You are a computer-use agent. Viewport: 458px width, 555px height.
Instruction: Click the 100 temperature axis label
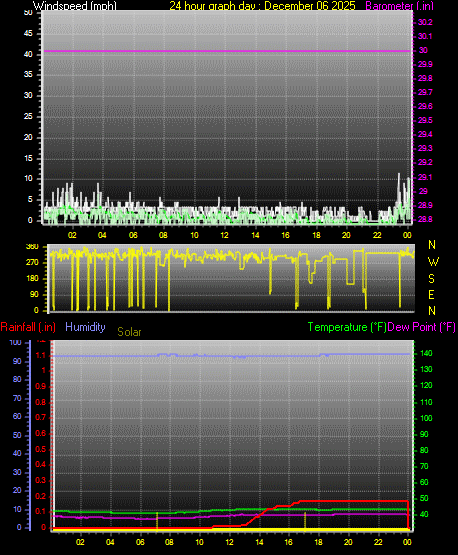coord(426,418)
